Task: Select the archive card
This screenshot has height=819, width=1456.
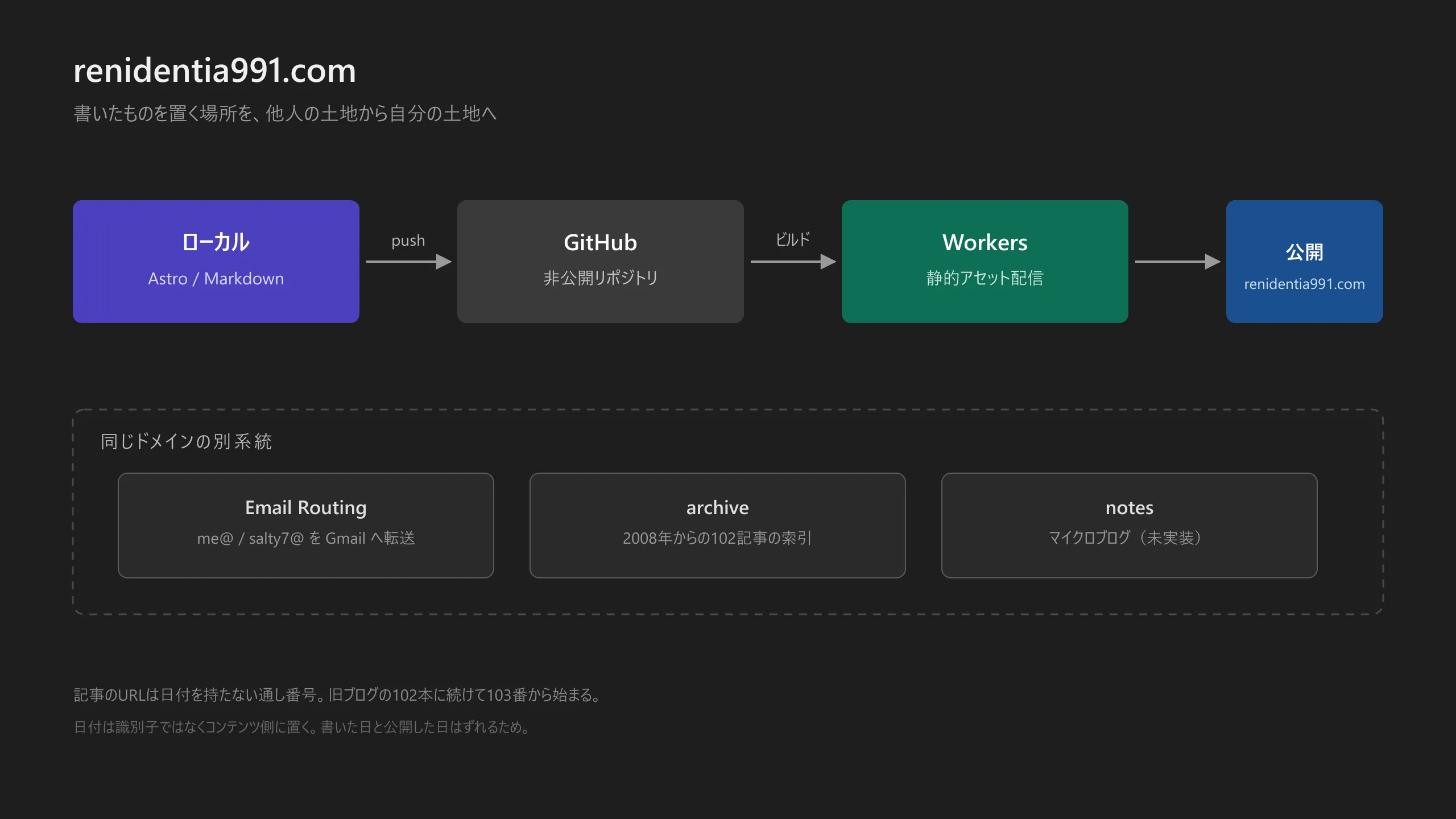Action: point(718,526)
